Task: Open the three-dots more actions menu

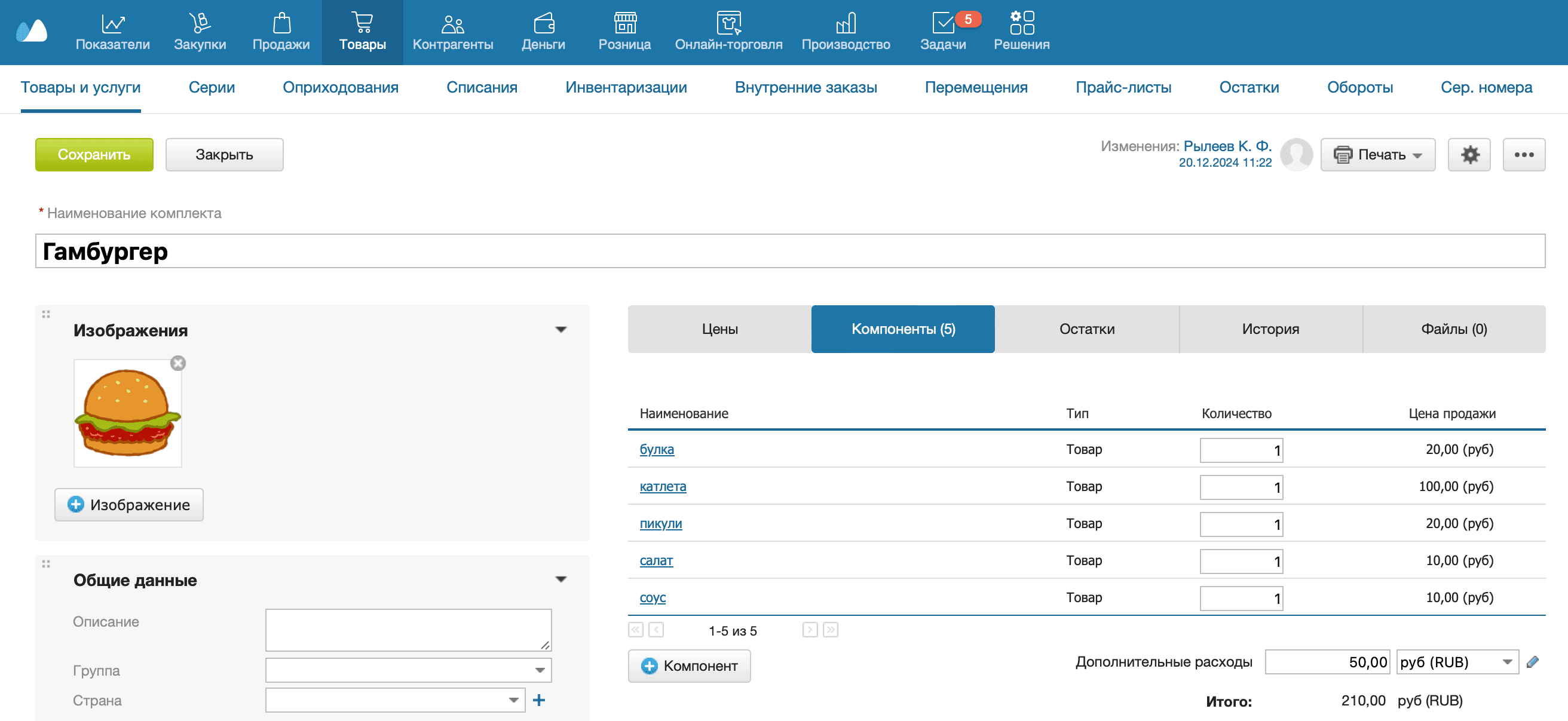Action: click(x=1524, y=155)
